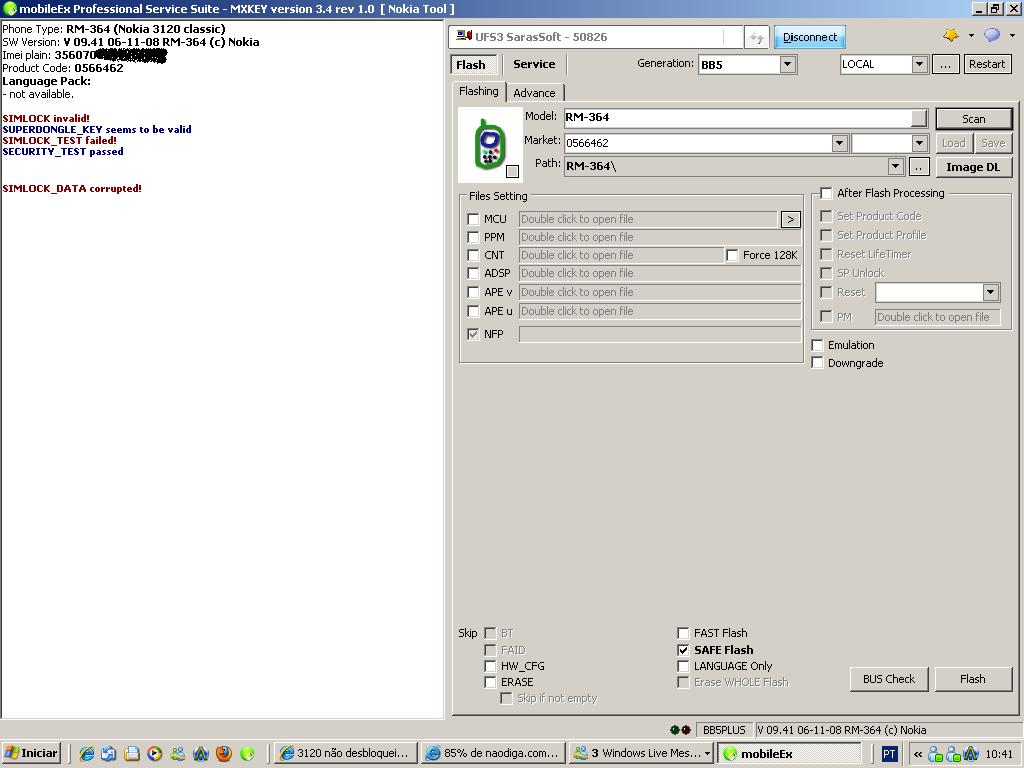1024x768 pixels.
Task: Open the Advance tab
Action: pos(534,93)
